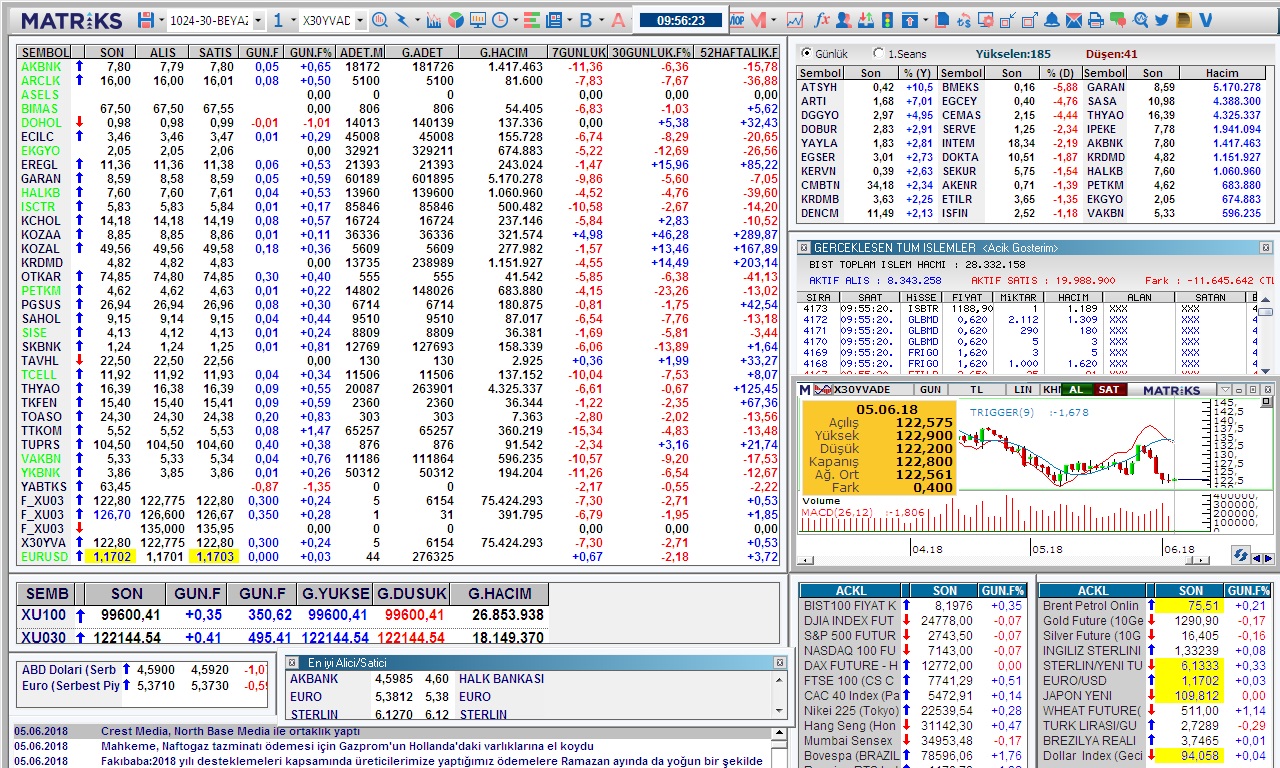Sort by the 52HAFTALIK.F column header

[738, 52]
